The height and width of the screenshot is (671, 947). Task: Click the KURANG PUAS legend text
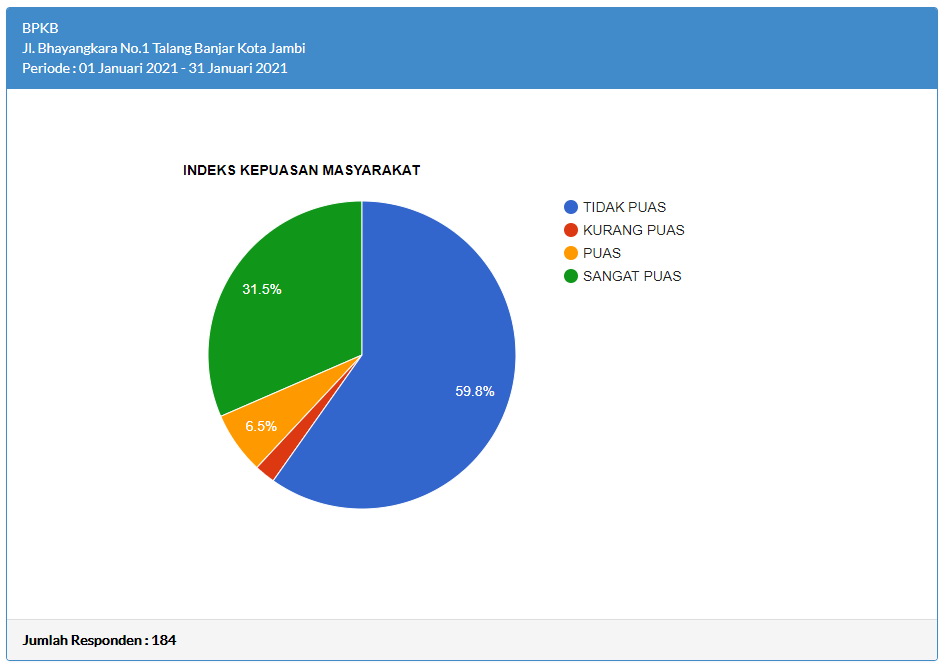tap(633, 230)
